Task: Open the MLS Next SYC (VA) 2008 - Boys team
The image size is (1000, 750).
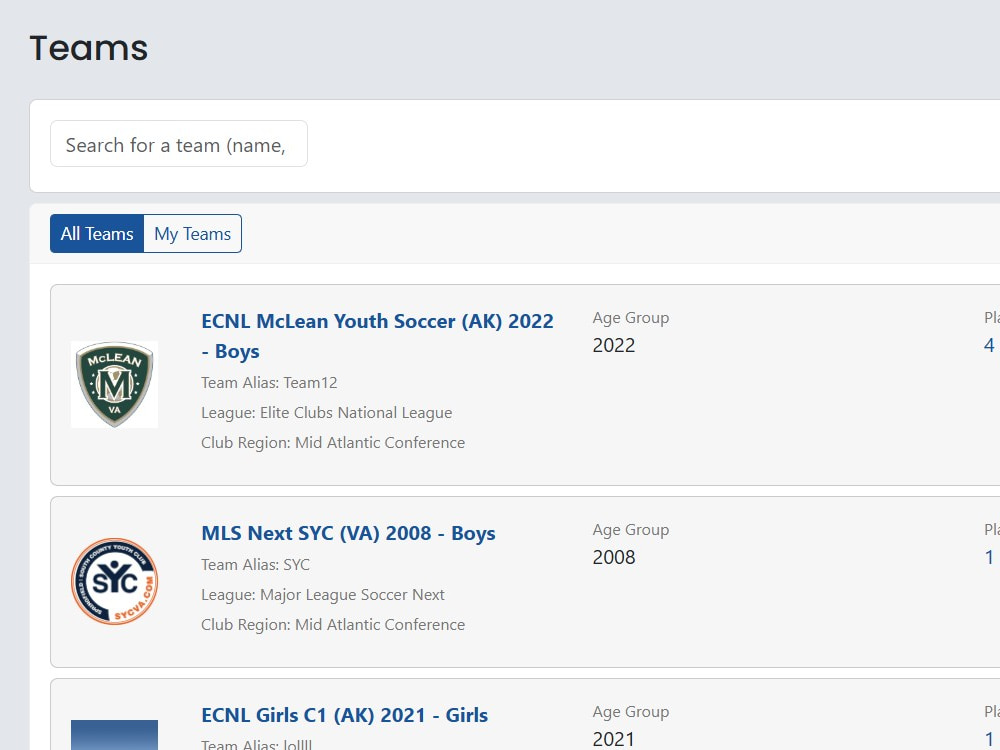Action: pos(348,533)
